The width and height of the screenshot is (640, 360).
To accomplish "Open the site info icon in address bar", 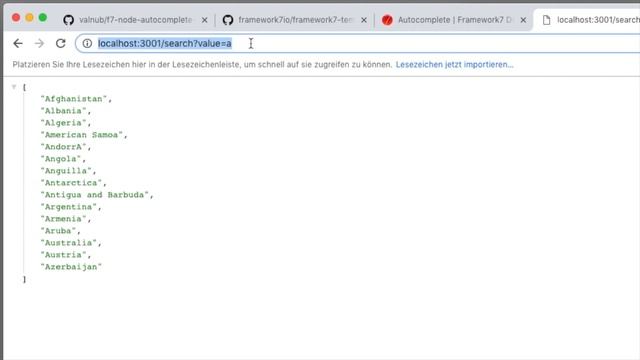I will pos(87,43).
